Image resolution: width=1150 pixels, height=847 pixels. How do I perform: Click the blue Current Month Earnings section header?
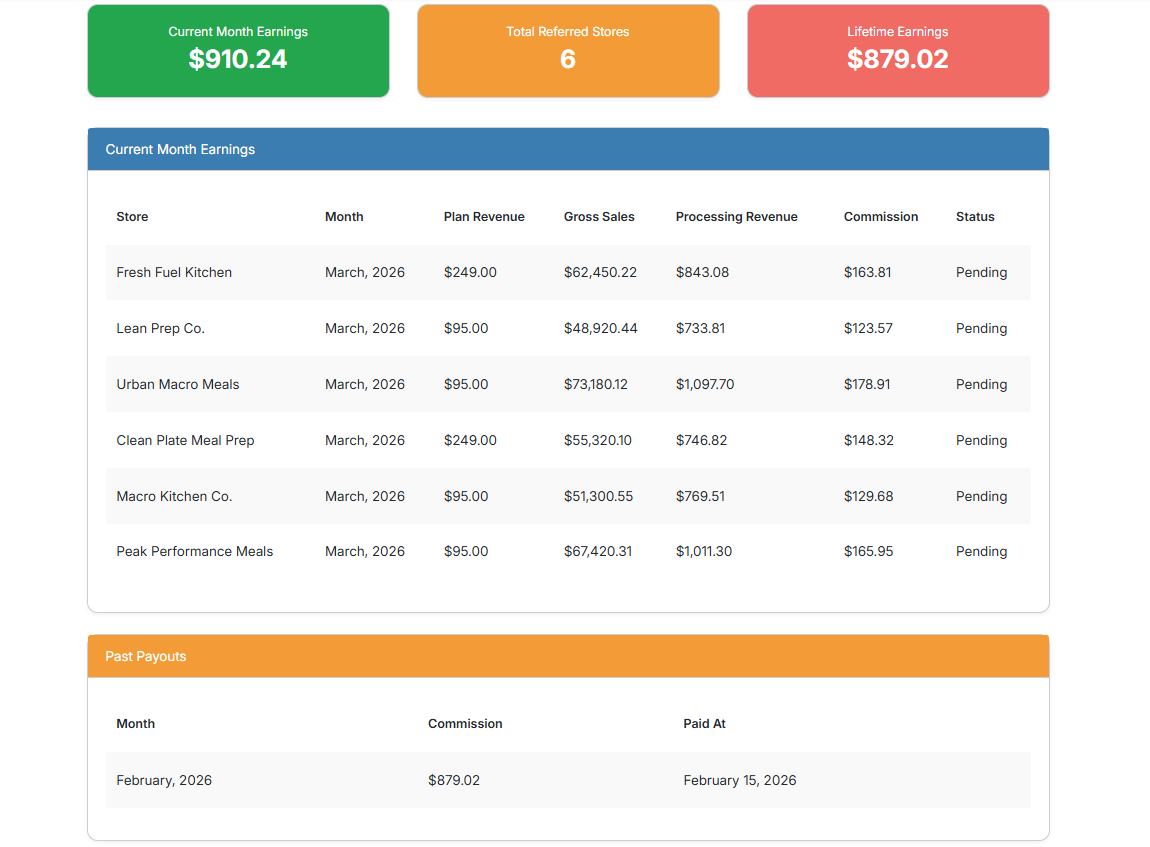click(x=568, y=149)
